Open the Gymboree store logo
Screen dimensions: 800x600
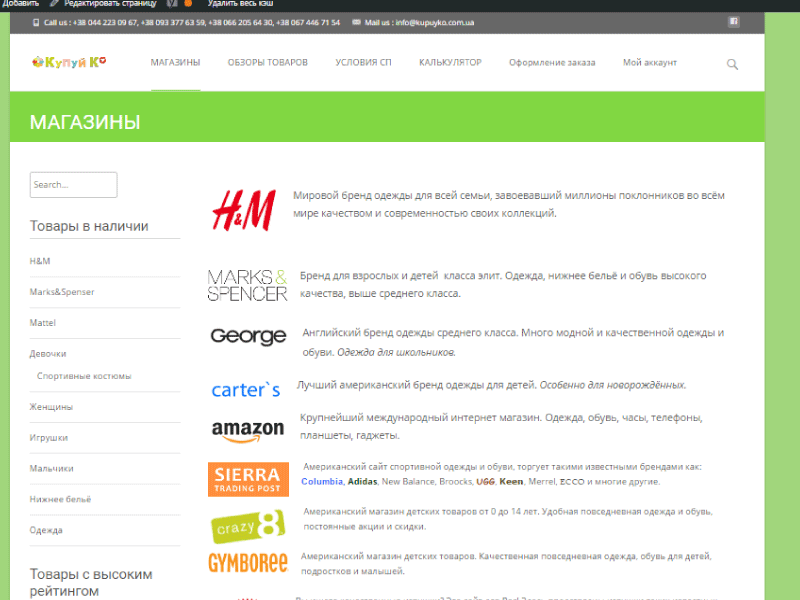248,563
